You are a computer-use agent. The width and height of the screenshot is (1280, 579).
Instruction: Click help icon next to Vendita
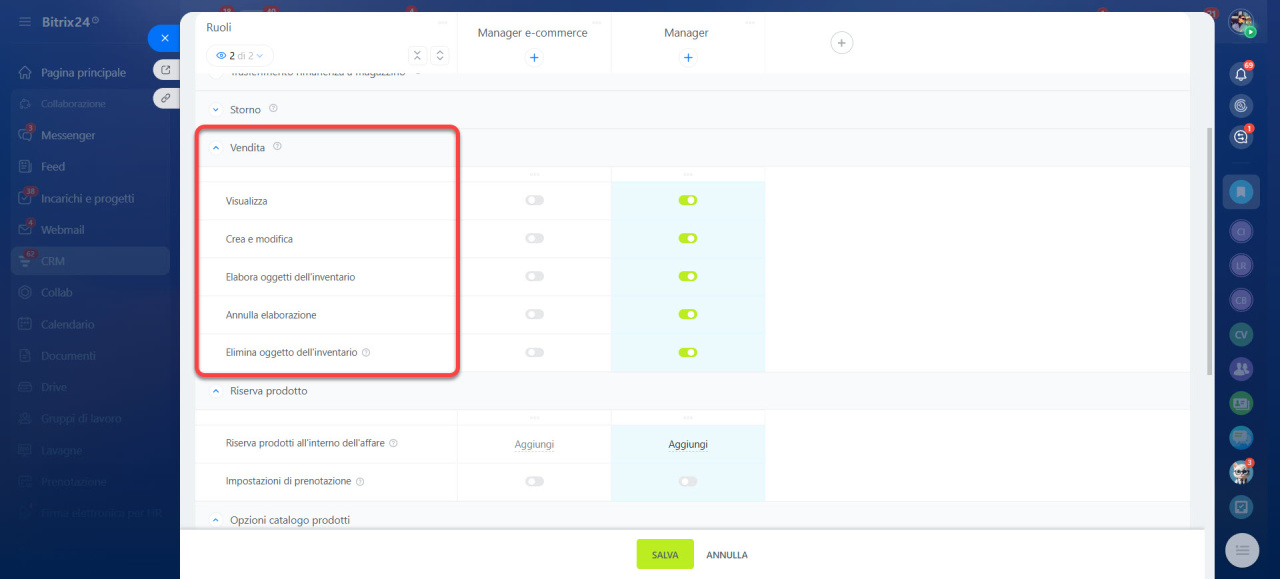pos(277,147)
